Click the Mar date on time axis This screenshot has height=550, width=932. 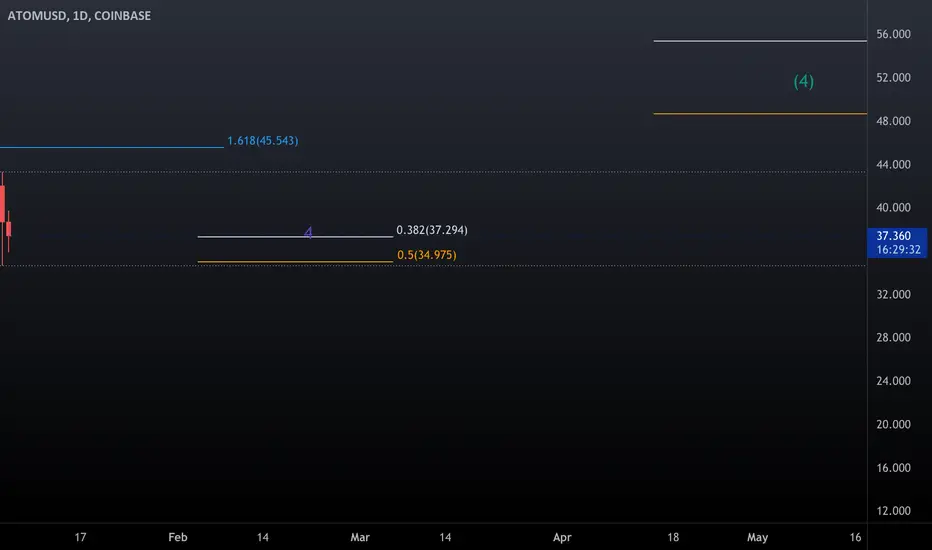[360, 538]
